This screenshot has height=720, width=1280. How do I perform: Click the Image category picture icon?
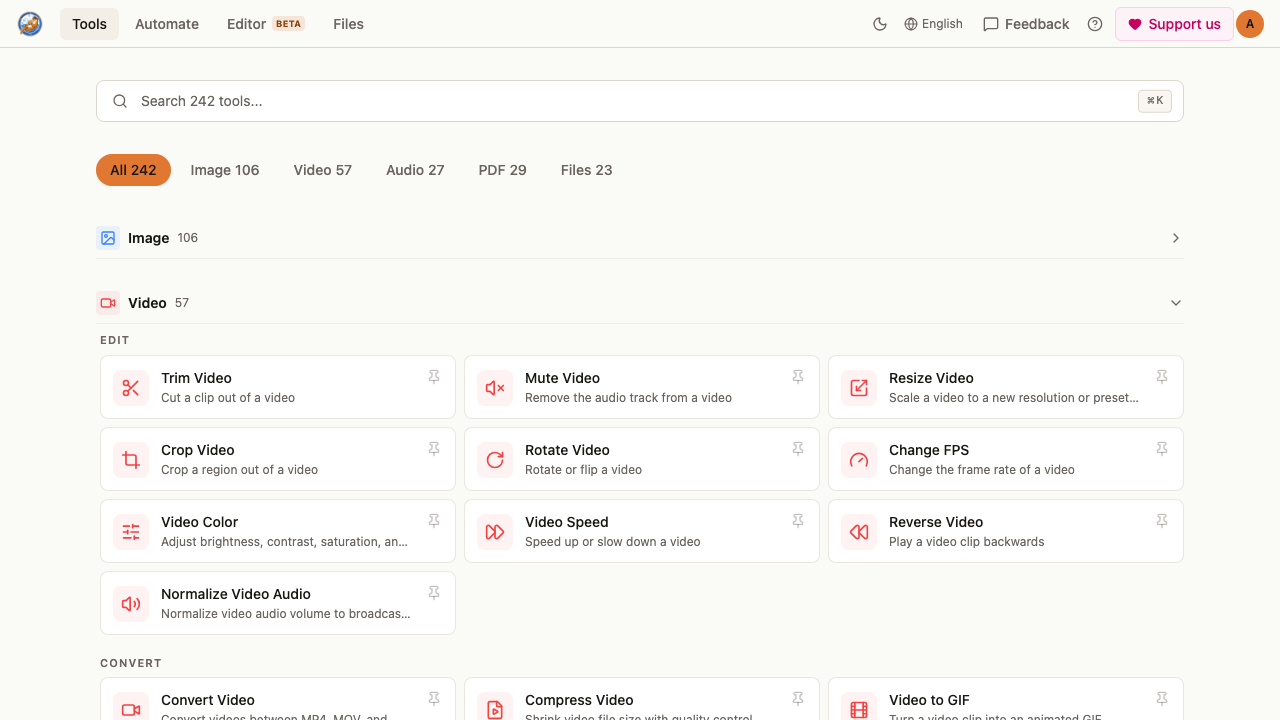pos(108,238)
